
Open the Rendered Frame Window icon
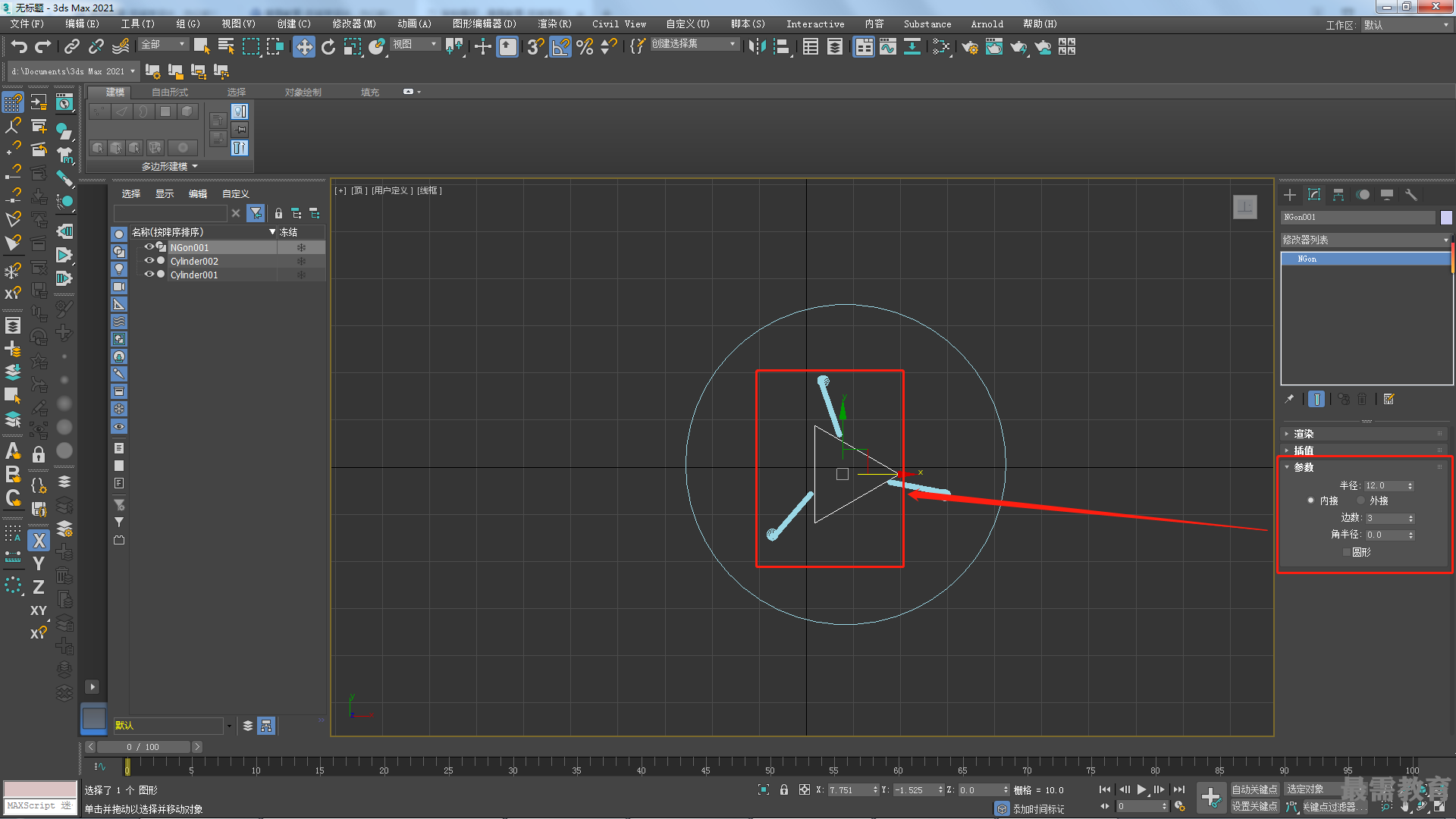click(x=994, y=47)
